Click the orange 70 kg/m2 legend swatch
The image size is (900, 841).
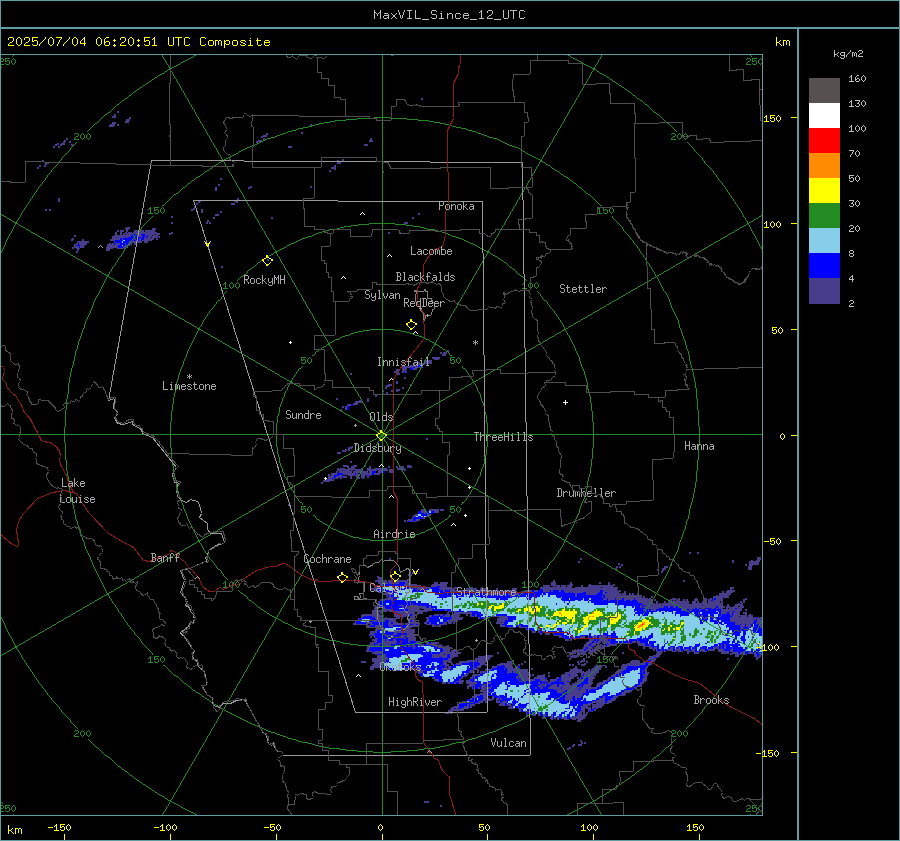[x=824, y=165]
